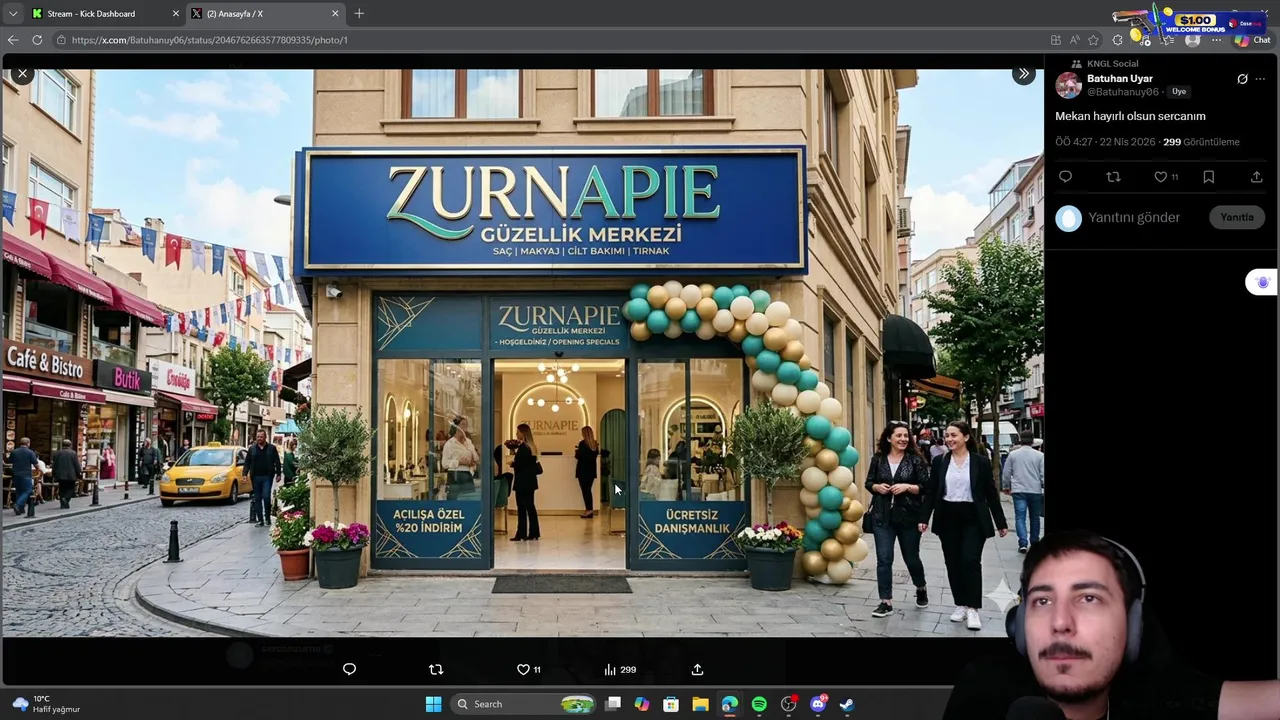This screenshot has height=720, width=1280.
Task: Click the '299 Görüntüleme' views count
Action: (1201, 142)
